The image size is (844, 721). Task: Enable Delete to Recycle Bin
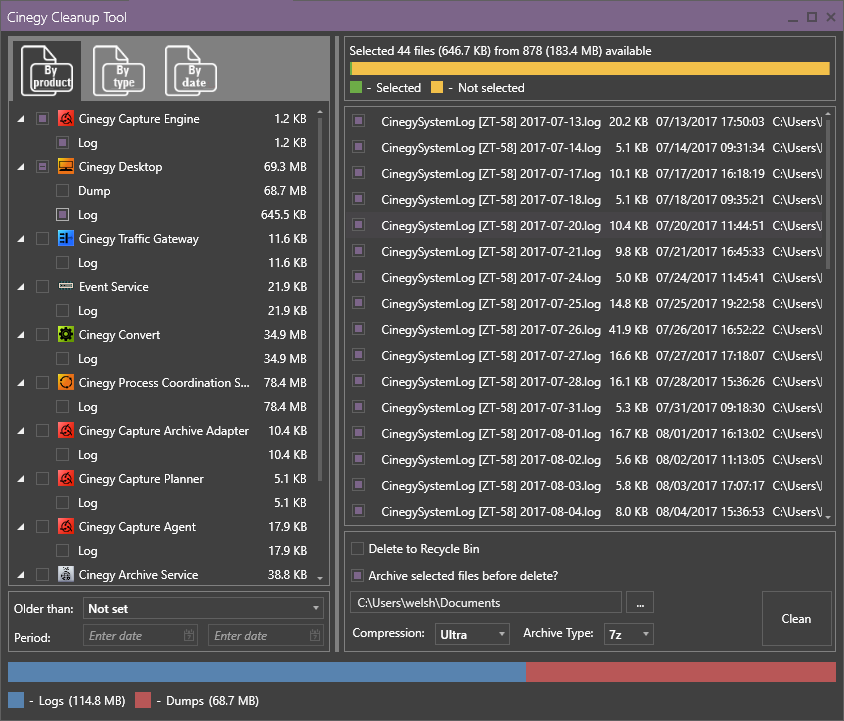[x=357, y=549]
